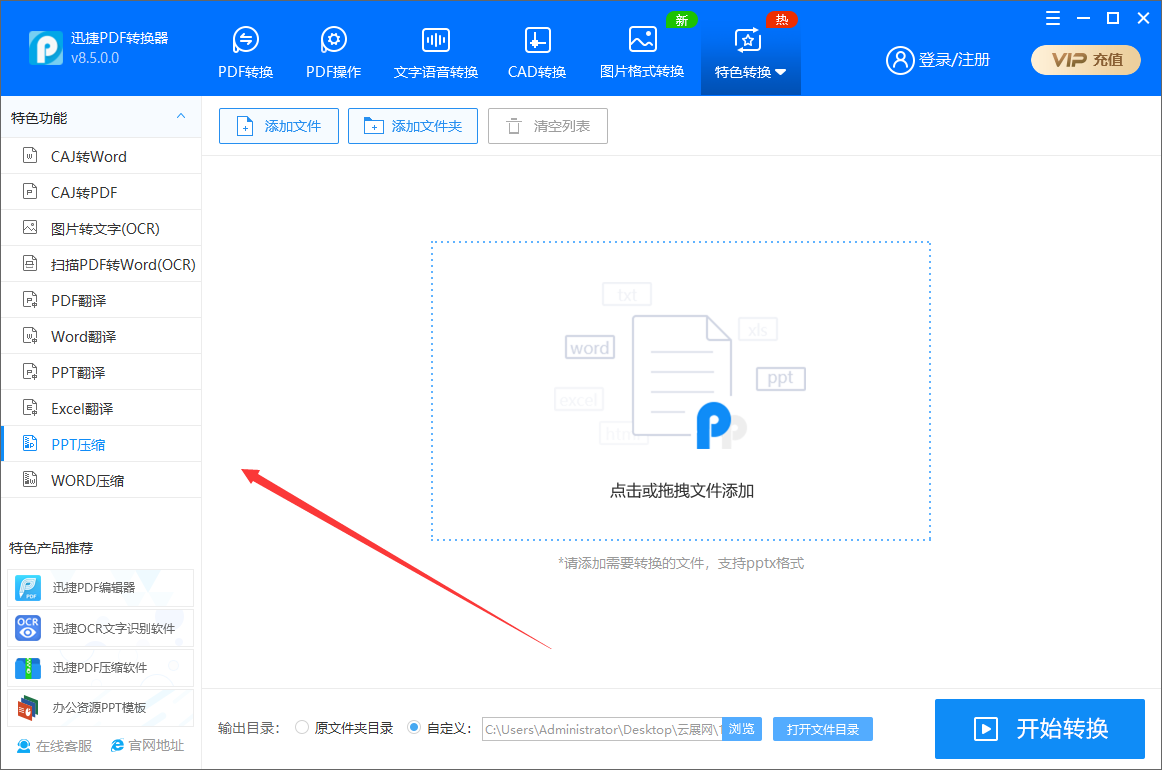Open 在线客服 support link
The height and width of the screenshot is (770, 1162).
[x=54, y=746]
